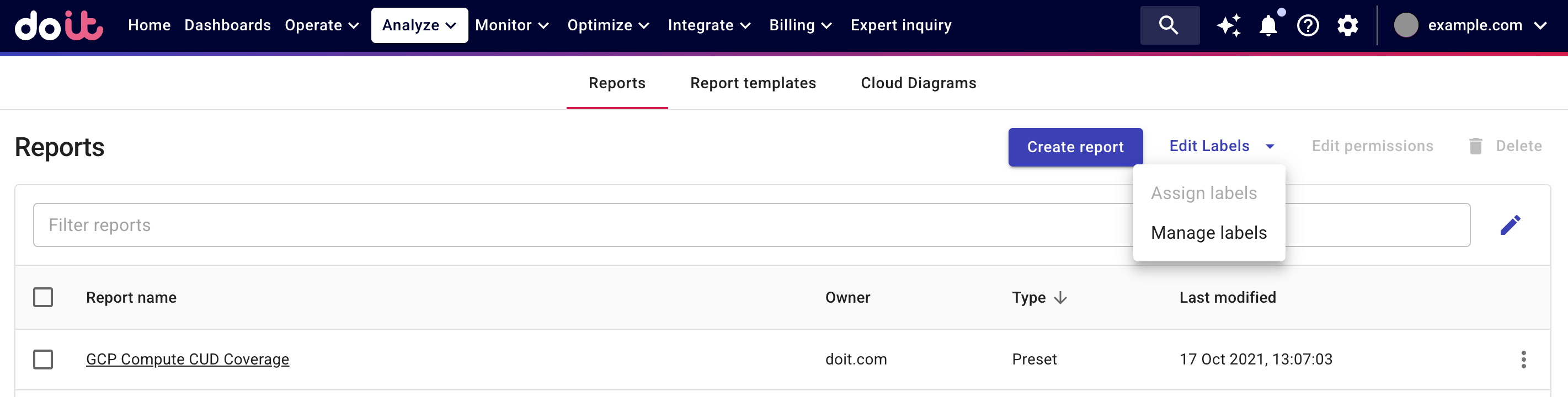Open the example.com account dropdown
The height and width of the screenshot is (397, 1568).
pos(1470,25)
